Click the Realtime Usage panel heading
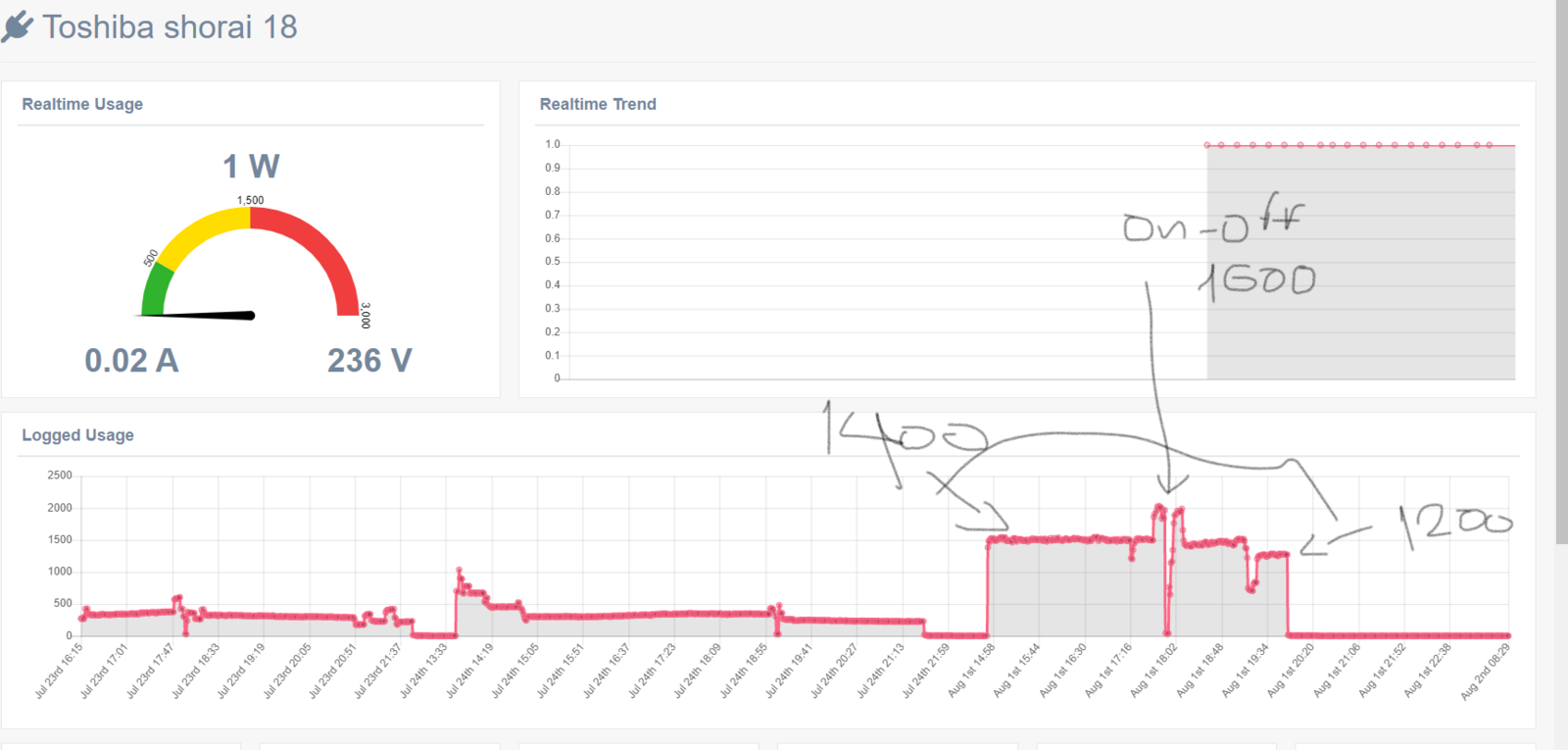 click(x=82, y=104)
